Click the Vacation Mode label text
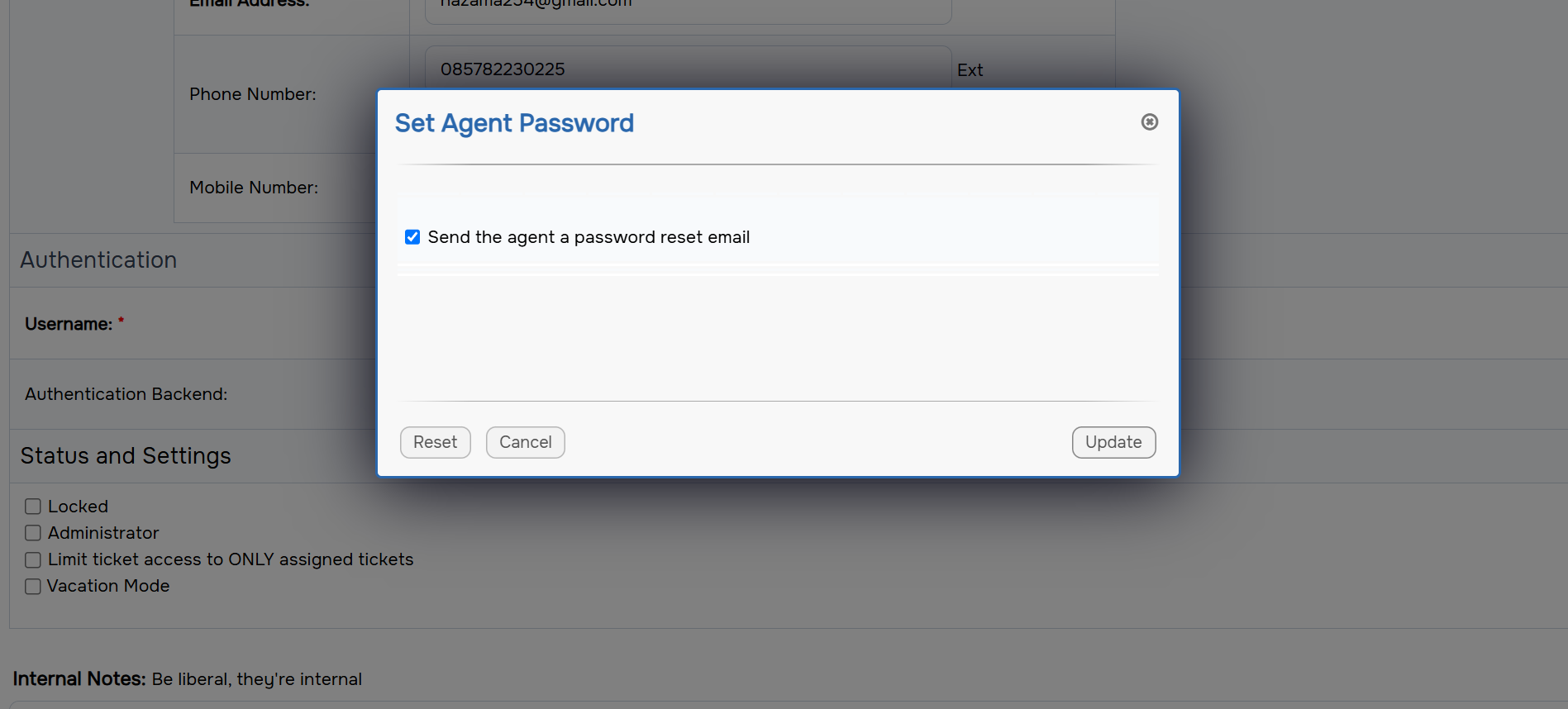1568x709 pixels. coord(108,586)
